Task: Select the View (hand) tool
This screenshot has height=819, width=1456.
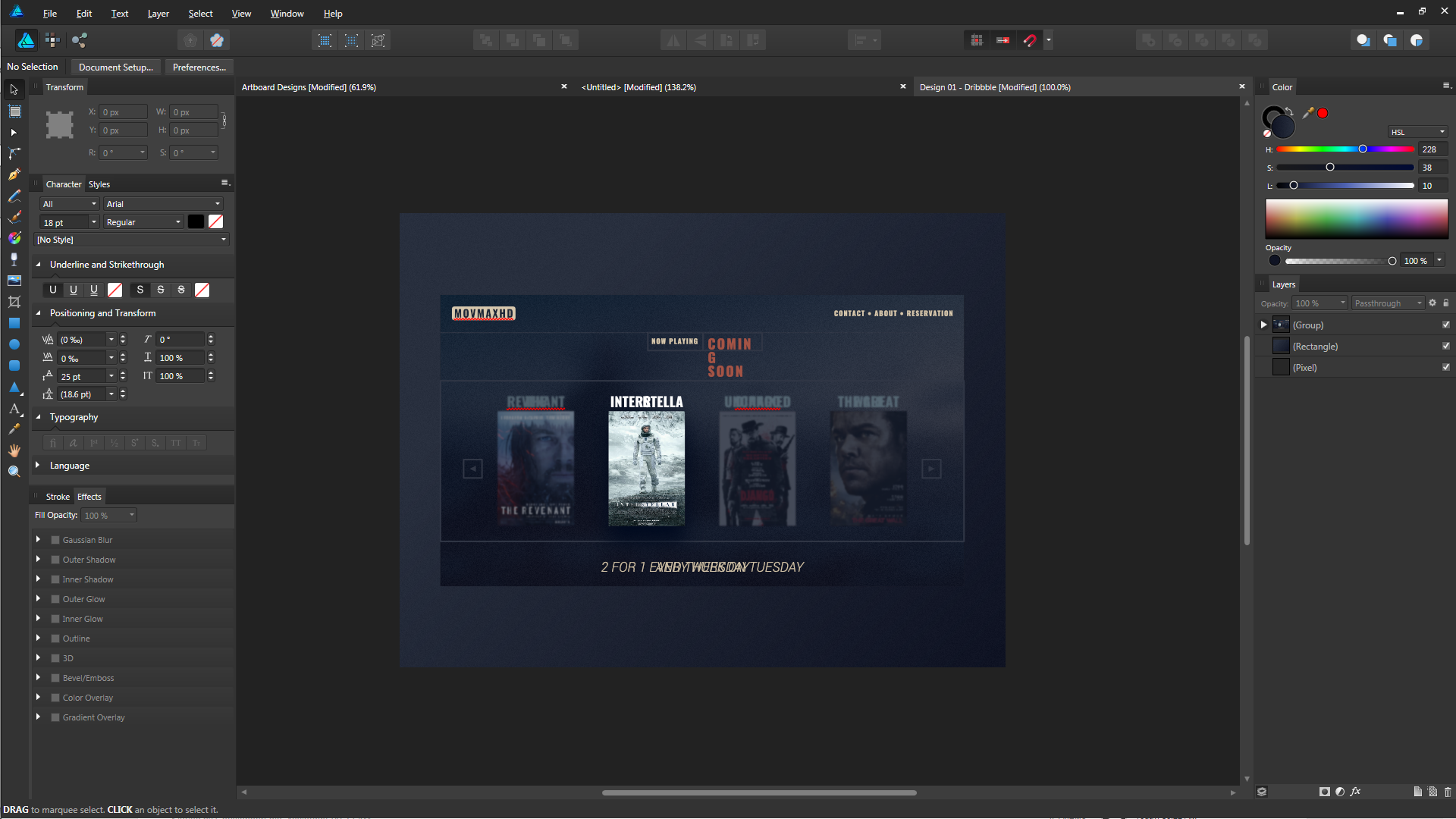Action: point(14,450)
